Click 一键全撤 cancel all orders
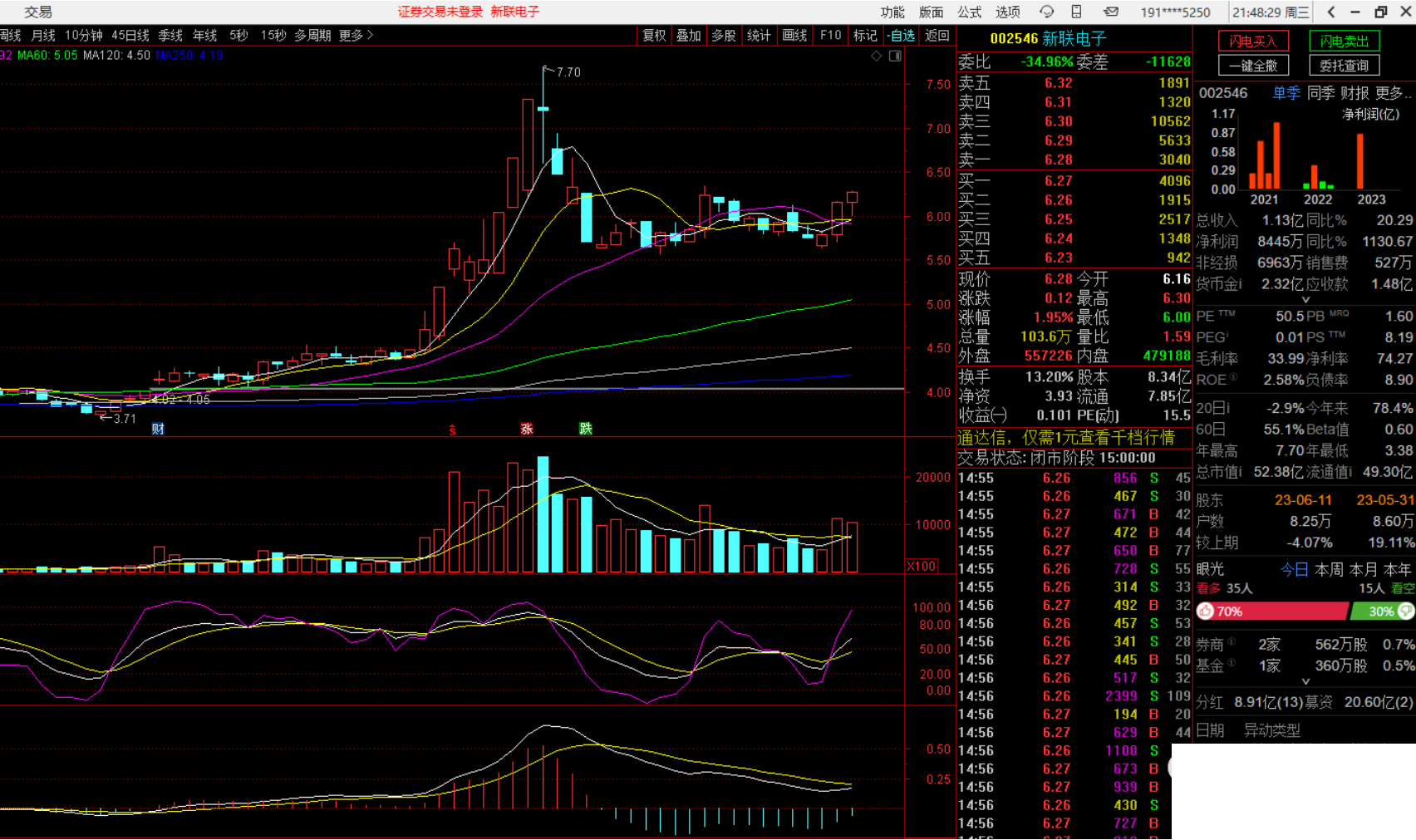The width and height of the screenshot is (1416, 840). 1253,65
